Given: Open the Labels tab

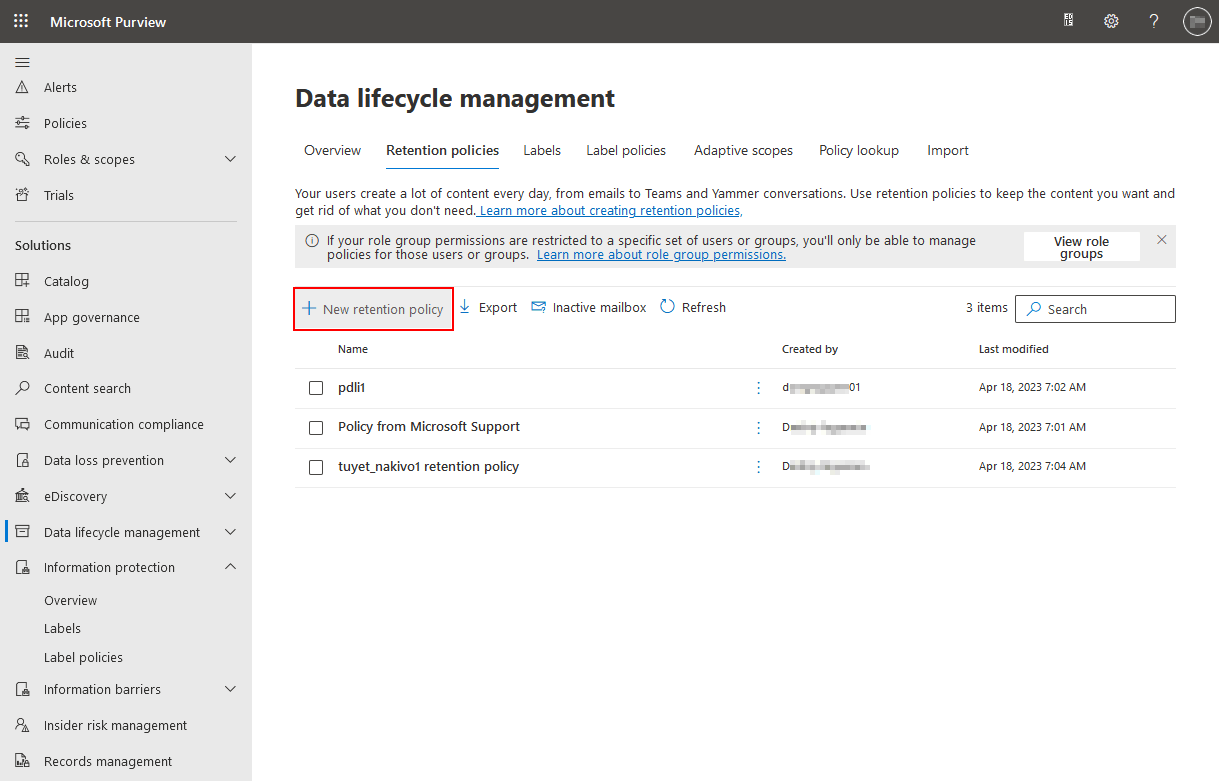Looking at the screenshot, I should (x=542, y=150).
